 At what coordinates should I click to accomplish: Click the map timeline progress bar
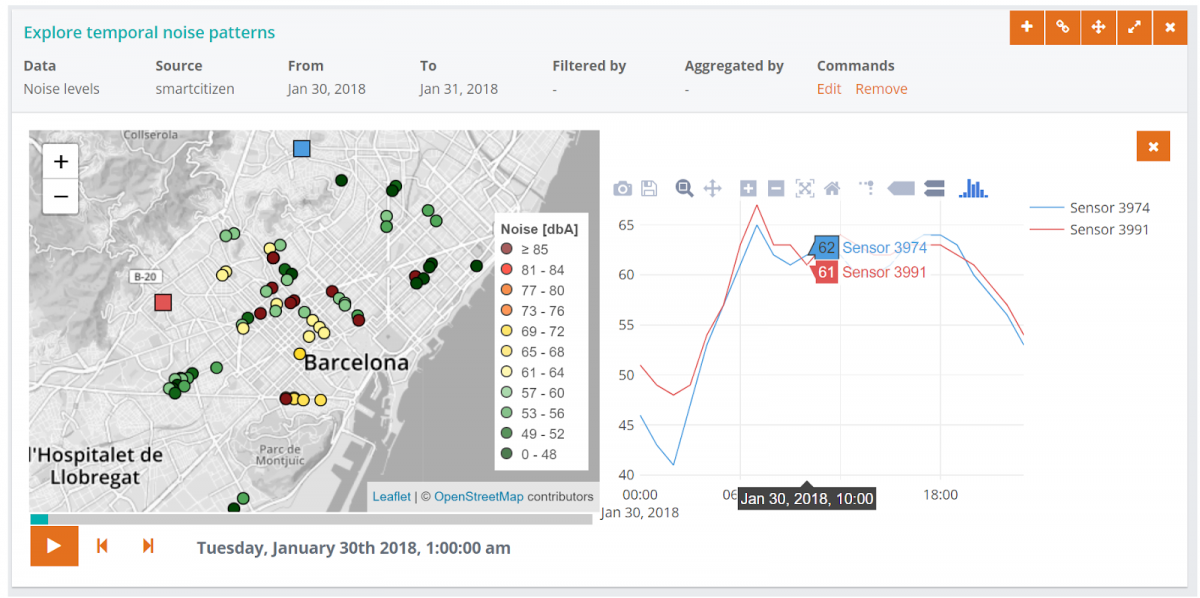click(x=311, y=519)
